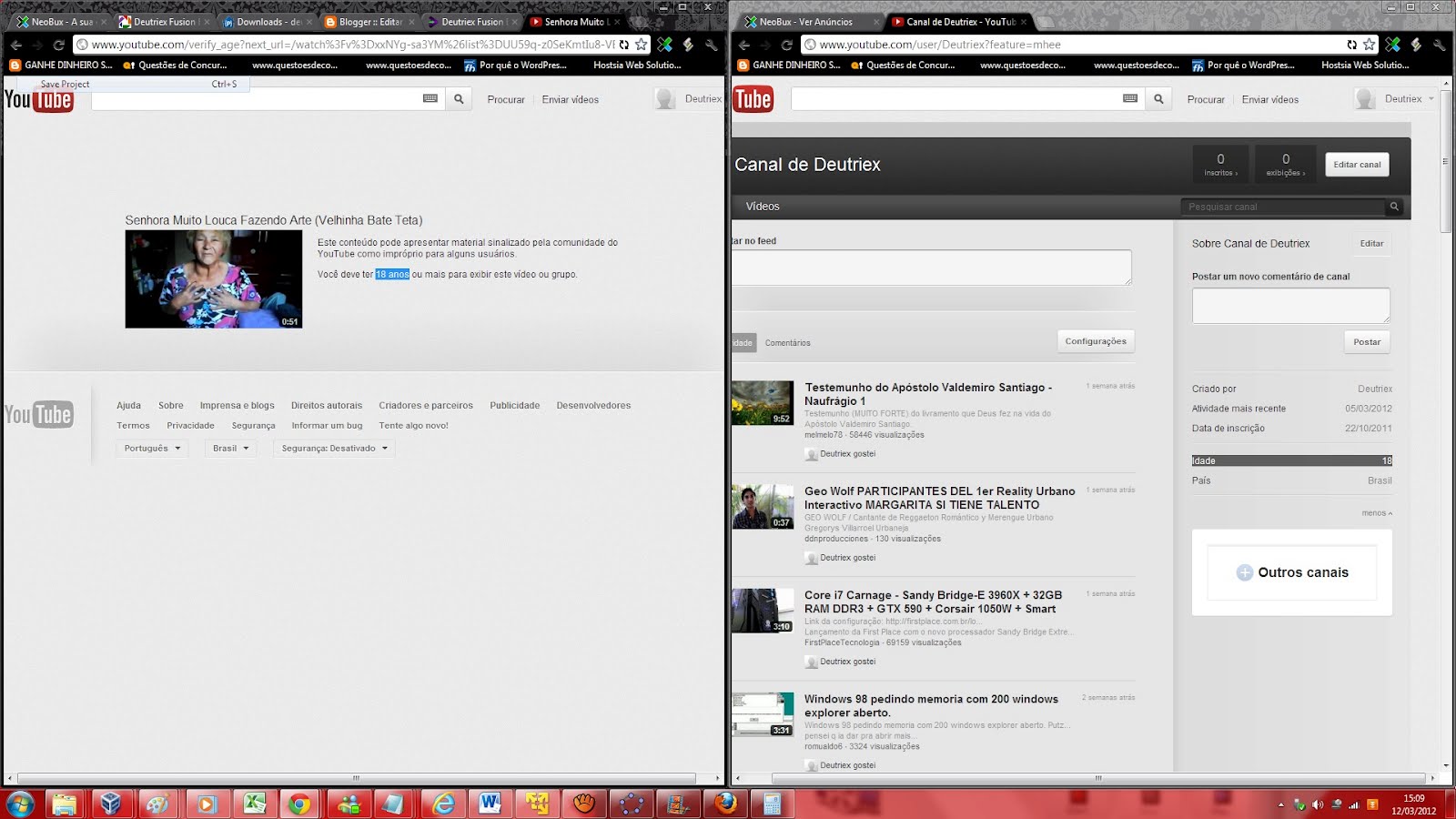Open the Segurança: Desativado dropdown
This screenshot has width=1456, height=819.
click(334, 448)
